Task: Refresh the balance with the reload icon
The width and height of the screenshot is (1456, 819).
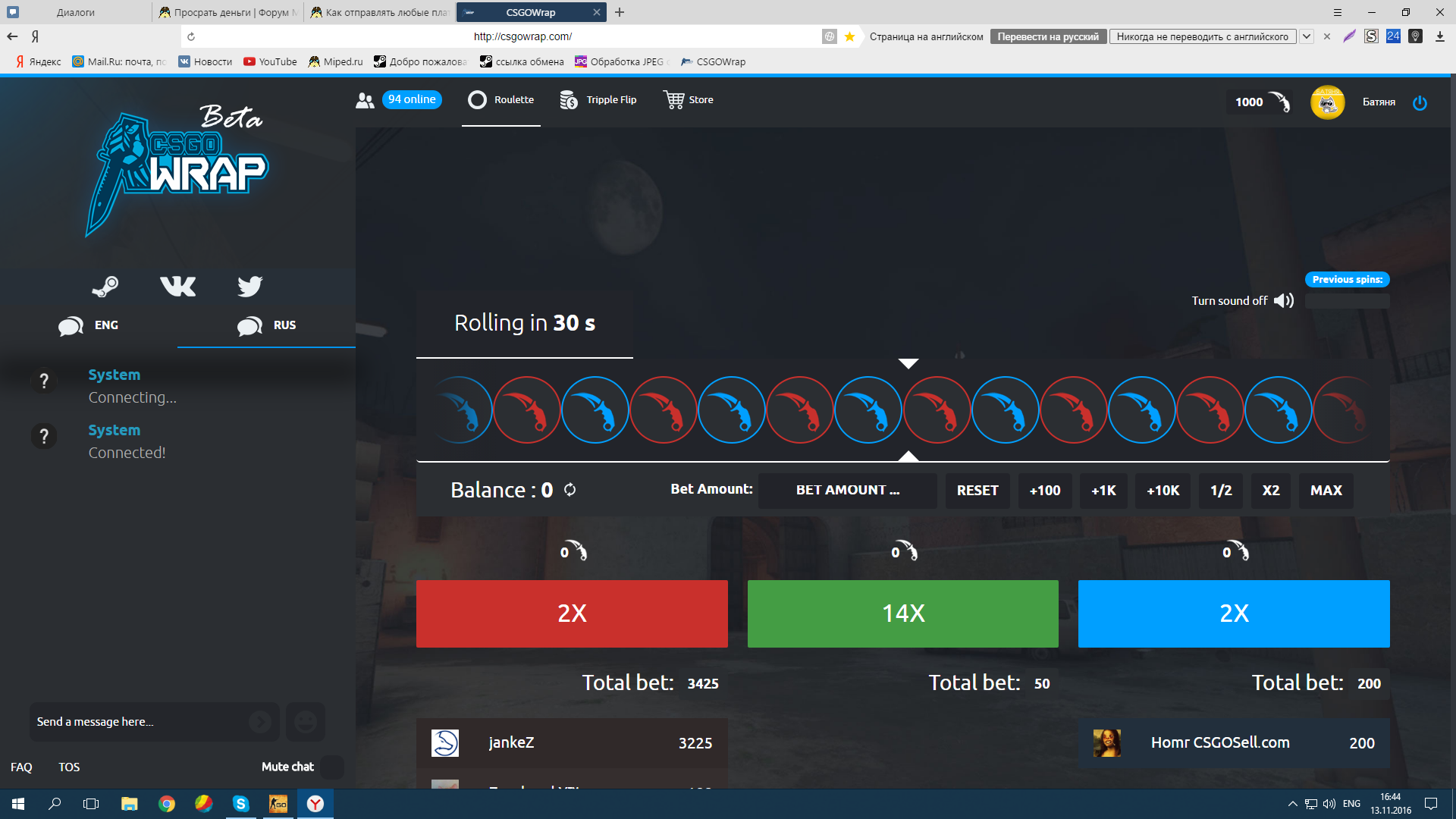Action: 570,490
